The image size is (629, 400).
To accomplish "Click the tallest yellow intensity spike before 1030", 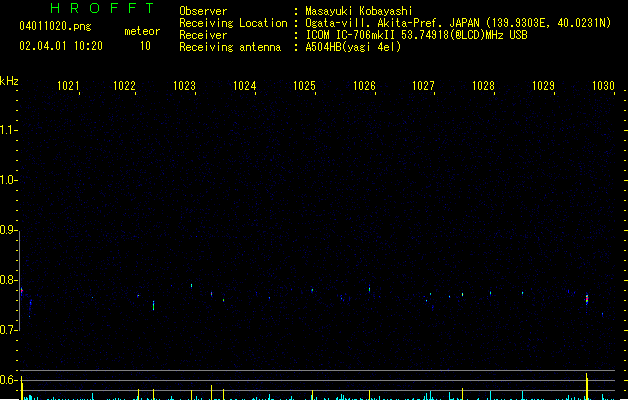I will coord(586,386).
